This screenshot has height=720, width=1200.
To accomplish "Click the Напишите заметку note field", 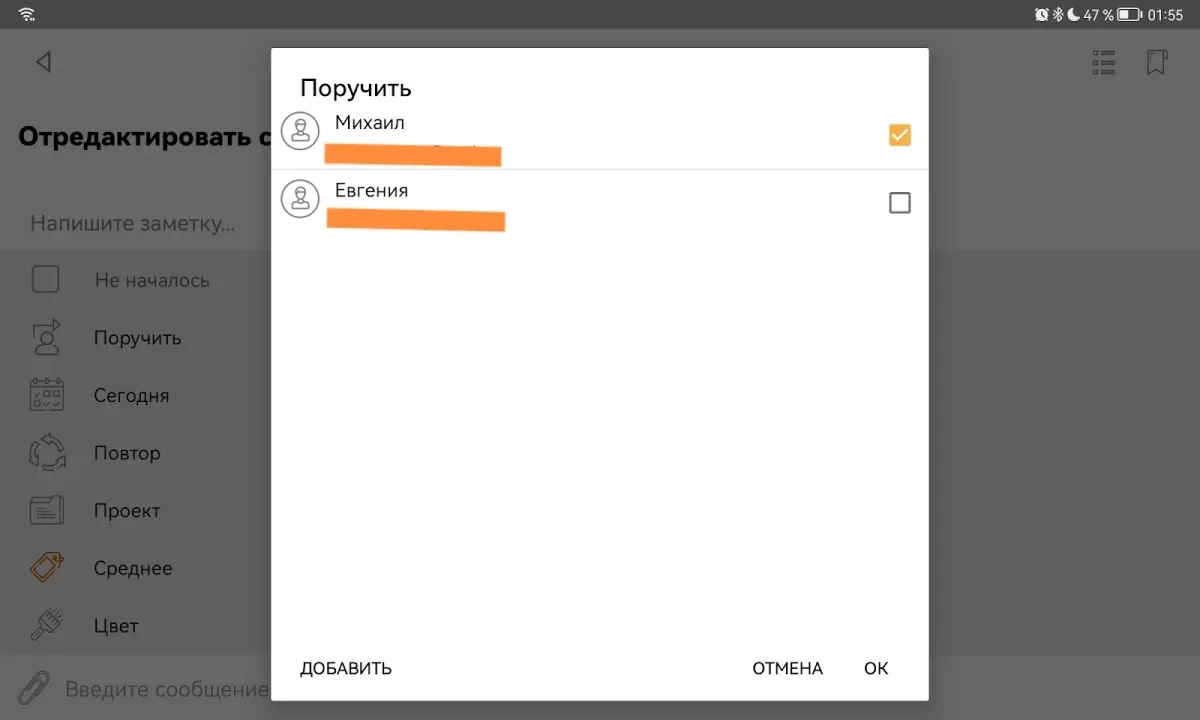I will tap(133, 223).
